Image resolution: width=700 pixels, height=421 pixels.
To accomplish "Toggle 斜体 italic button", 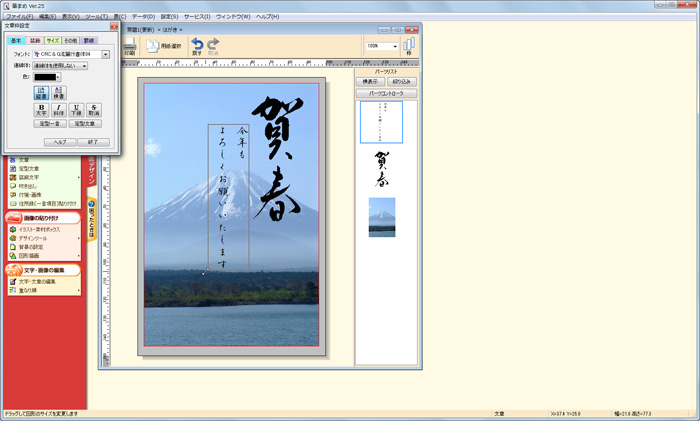I will (59, 110).
